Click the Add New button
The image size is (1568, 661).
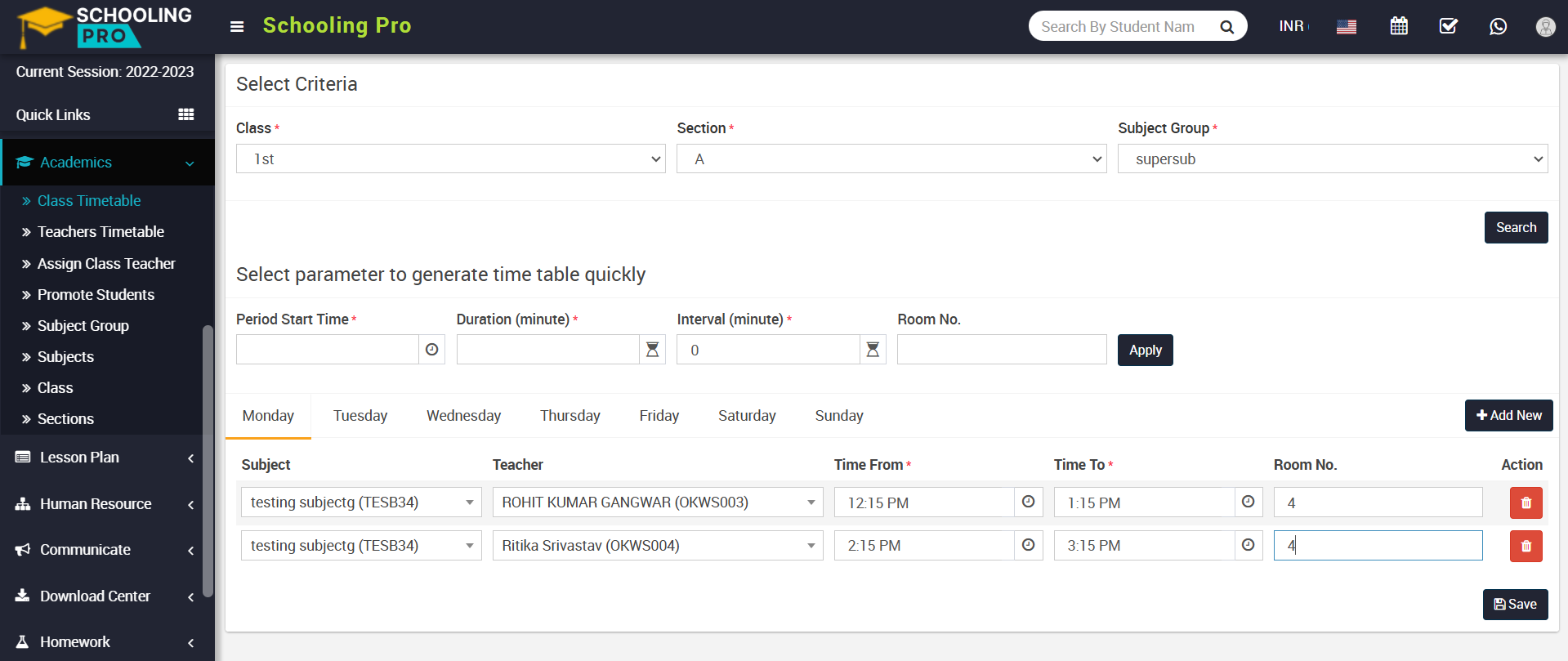pyautogui.click(x=1508, y=415)
